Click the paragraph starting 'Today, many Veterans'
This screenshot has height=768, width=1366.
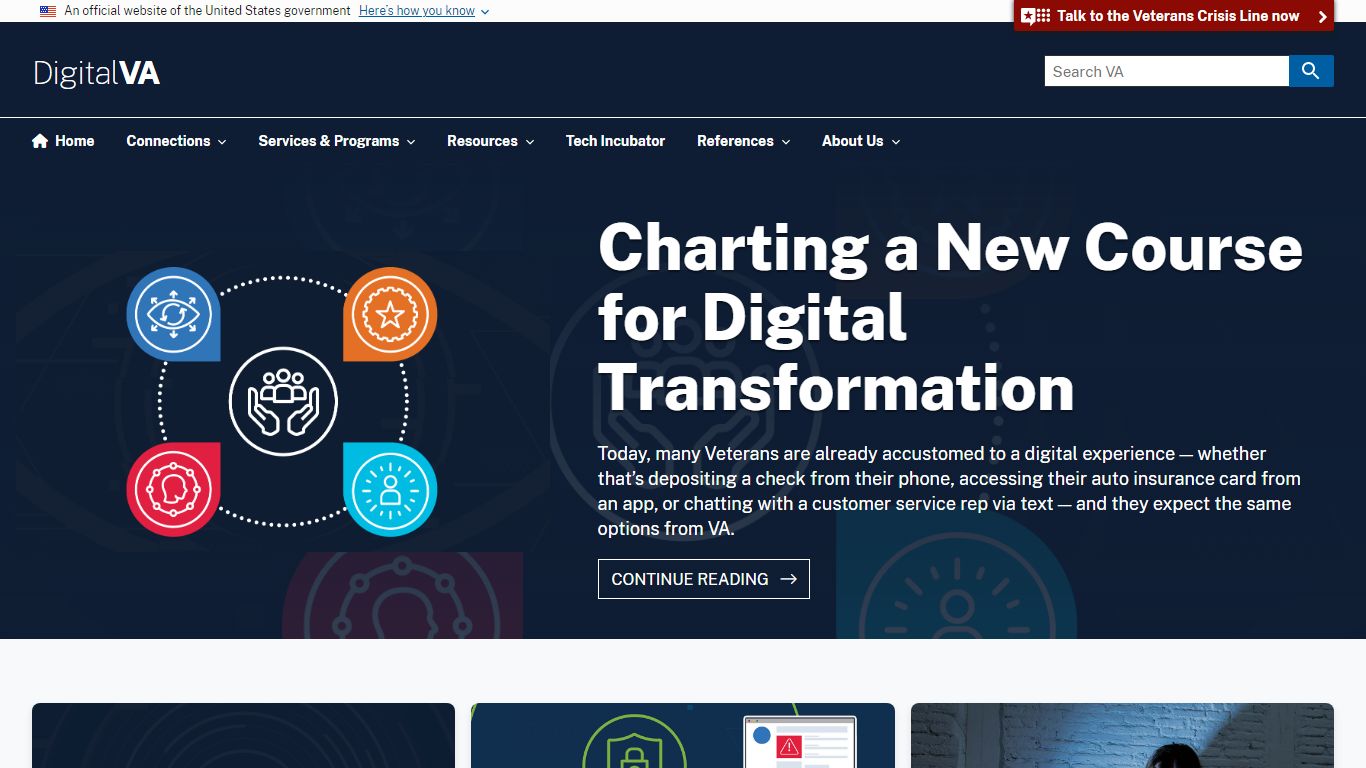(x=949, y=491)
